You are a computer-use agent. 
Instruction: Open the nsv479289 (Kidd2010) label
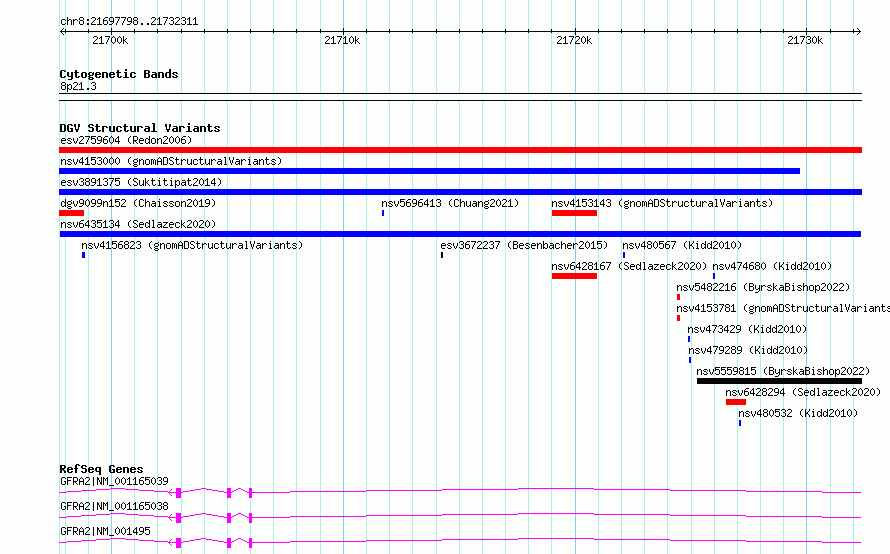click(x=748, y=350)
